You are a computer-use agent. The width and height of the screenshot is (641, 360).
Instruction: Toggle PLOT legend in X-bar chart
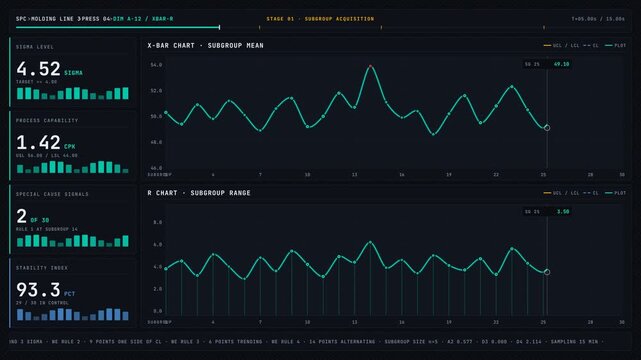click(x=615, y=45)
